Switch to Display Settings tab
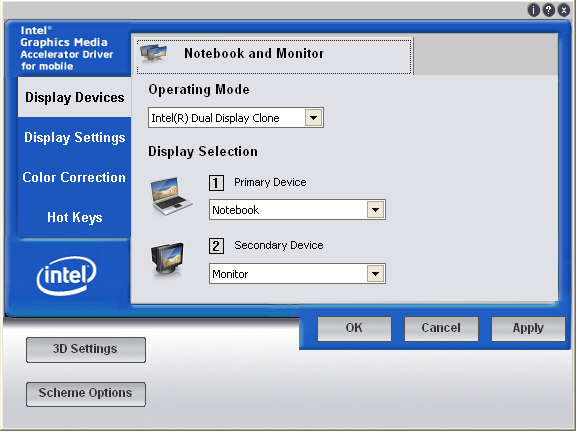This screenshot has height=435, width=577. (75, 137)
